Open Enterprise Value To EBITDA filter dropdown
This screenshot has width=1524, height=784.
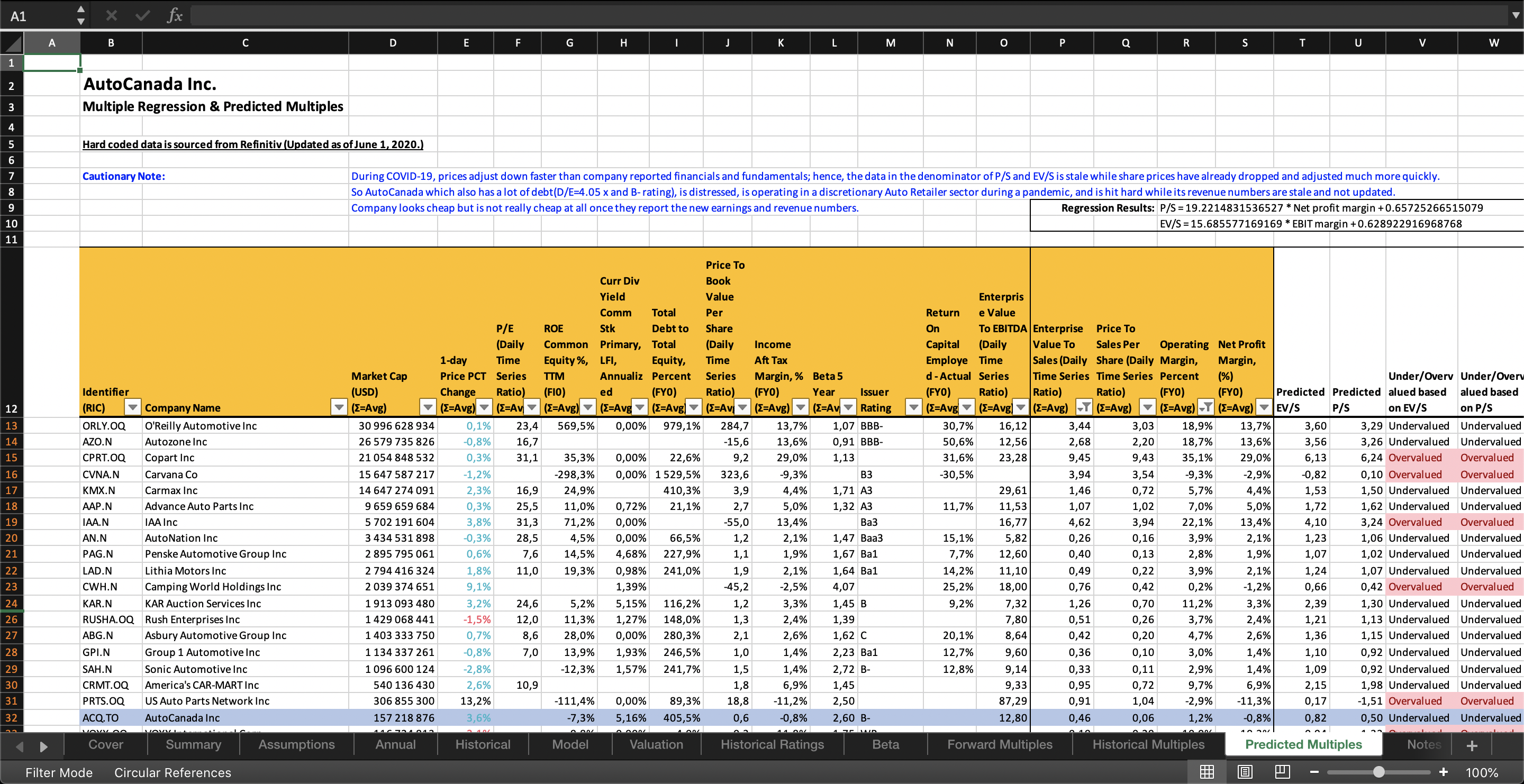point(1021,407)
